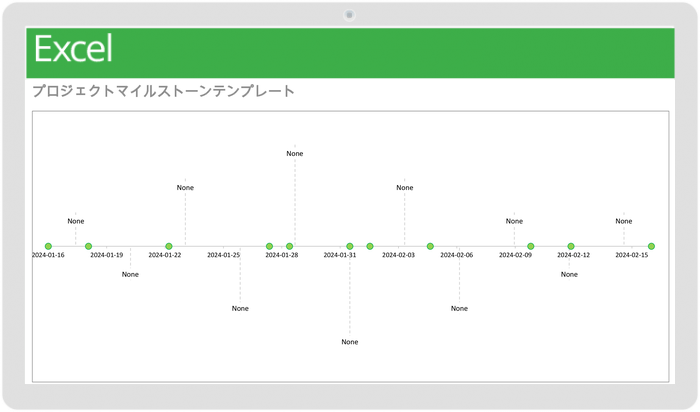Click the 2024-01-19 date label

pos(107,255)
